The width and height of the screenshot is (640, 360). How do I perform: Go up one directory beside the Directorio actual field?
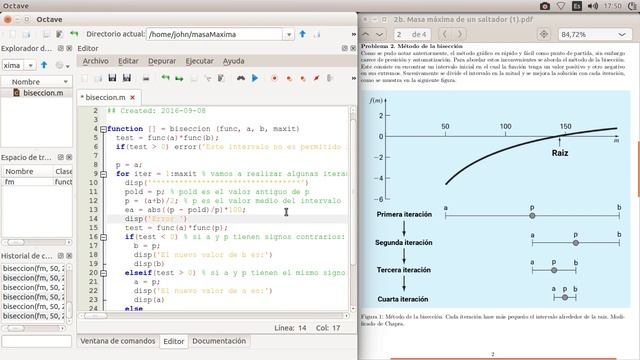[x=302, y=34]
